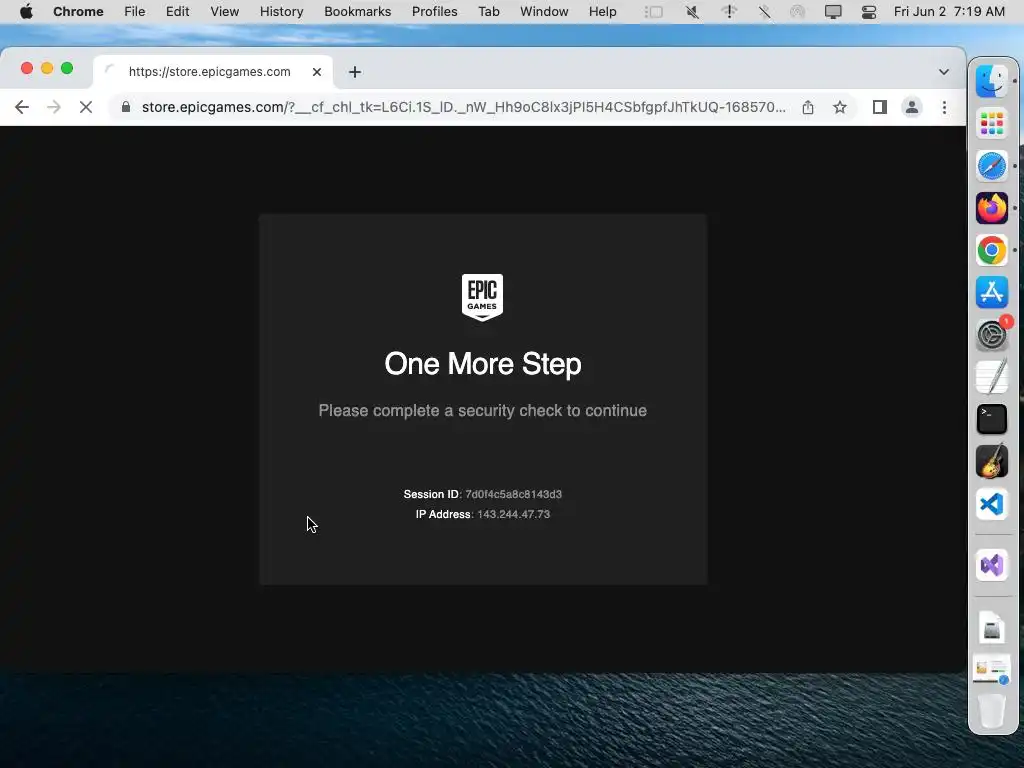This screenshot has width=1024, height=768.
Task: Launch Terminal from the Dock
Action: point(992,419)
